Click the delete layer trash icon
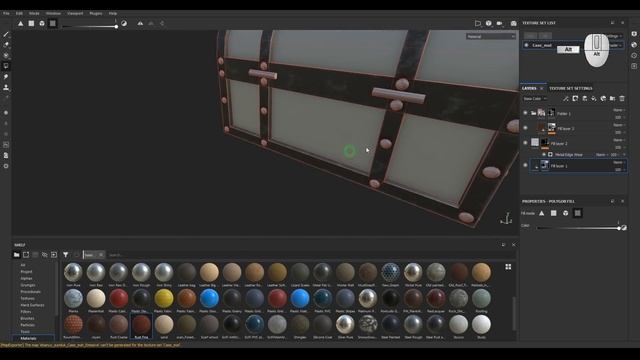640x360 pixels. (622, 99)
